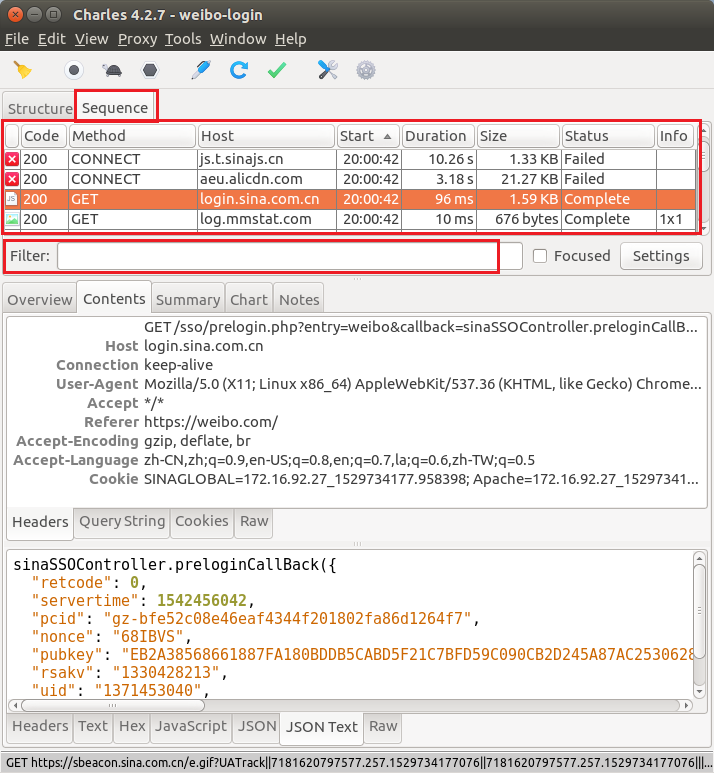Open the Summary tab
The height and width of the screenshot is (773, 714).
click(x=188, y=300)
